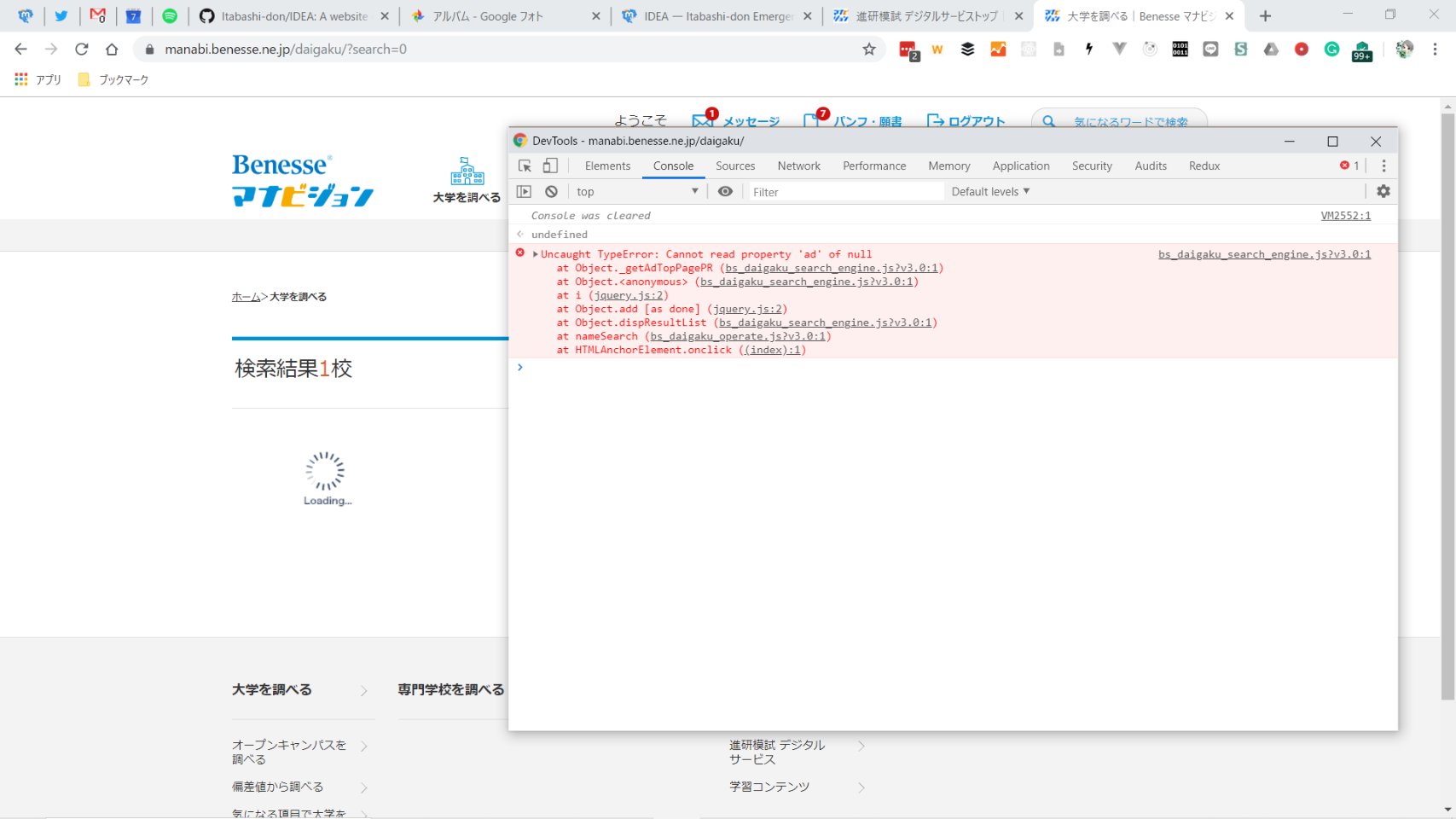Go to the Chrome home page button
Image resolution: width=1456 pixels, height=819 pixels.
[x=112, y=49]
